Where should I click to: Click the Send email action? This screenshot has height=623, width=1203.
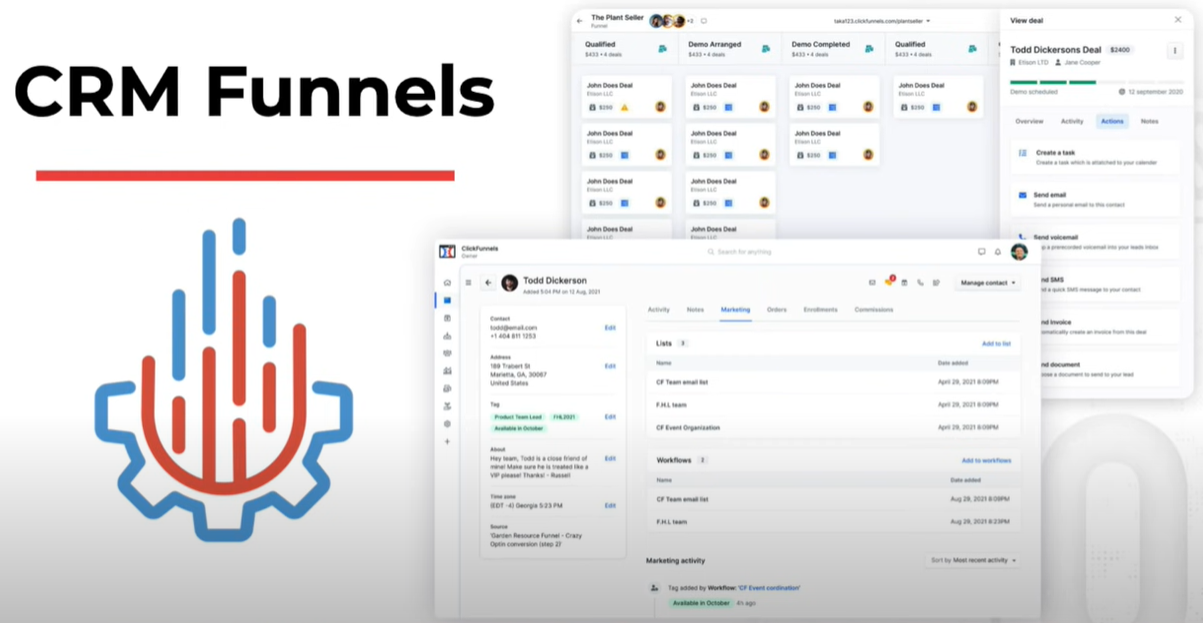(x=1095, y=200)
